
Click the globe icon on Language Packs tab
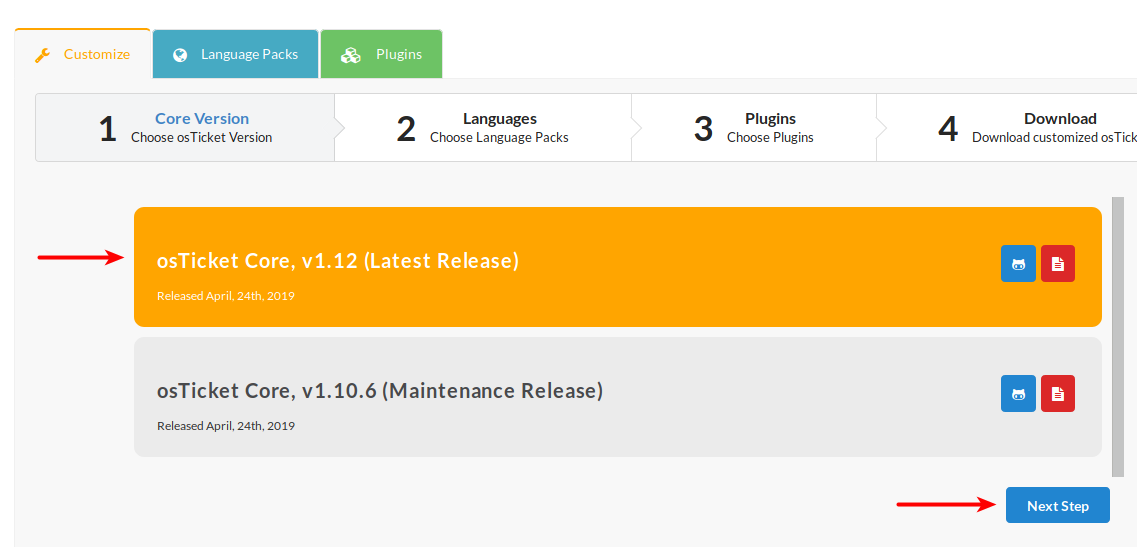[180, 55]
